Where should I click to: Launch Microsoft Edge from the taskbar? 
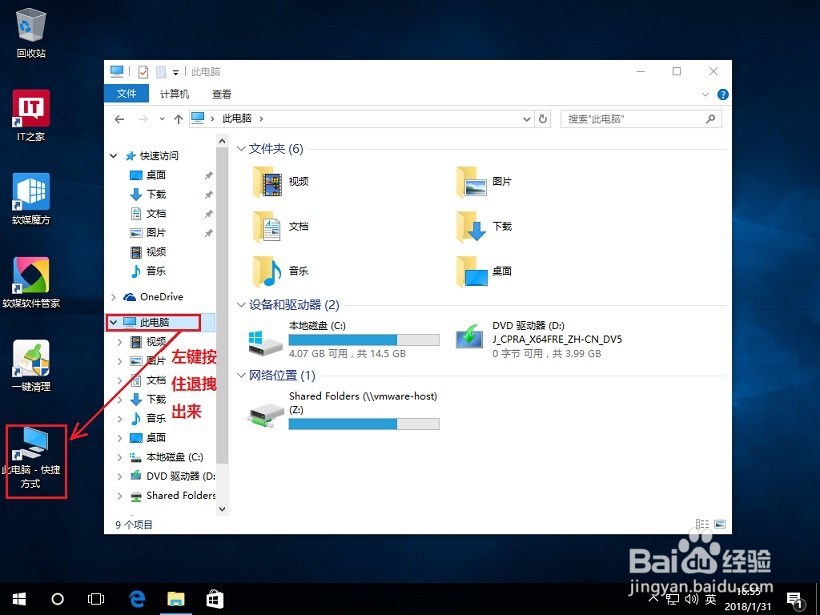137,599
